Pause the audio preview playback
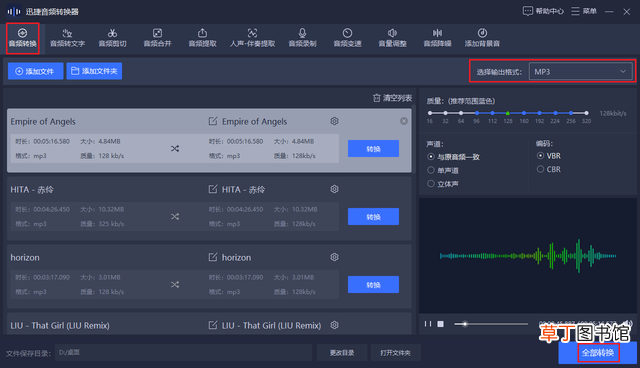 pos(428,324)
